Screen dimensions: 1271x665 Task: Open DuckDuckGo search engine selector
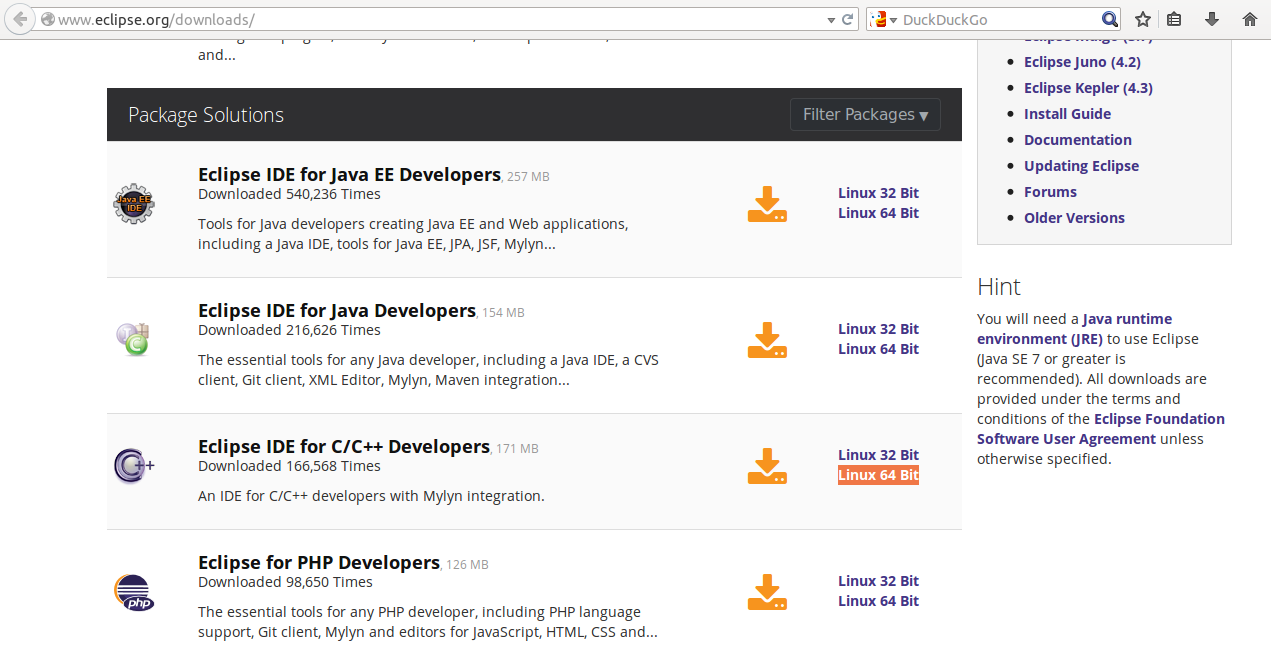click(885, 19)
